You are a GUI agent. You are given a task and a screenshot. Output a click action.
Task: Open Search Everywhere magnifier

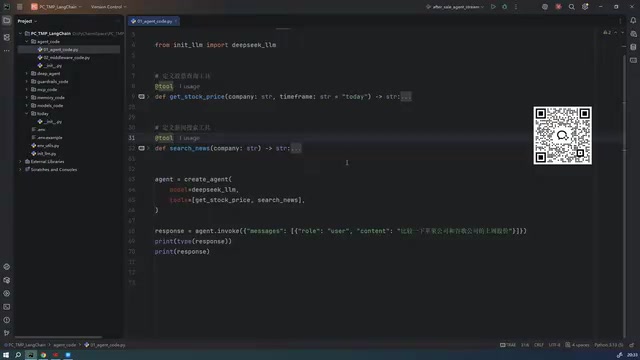tap(571, 7)
